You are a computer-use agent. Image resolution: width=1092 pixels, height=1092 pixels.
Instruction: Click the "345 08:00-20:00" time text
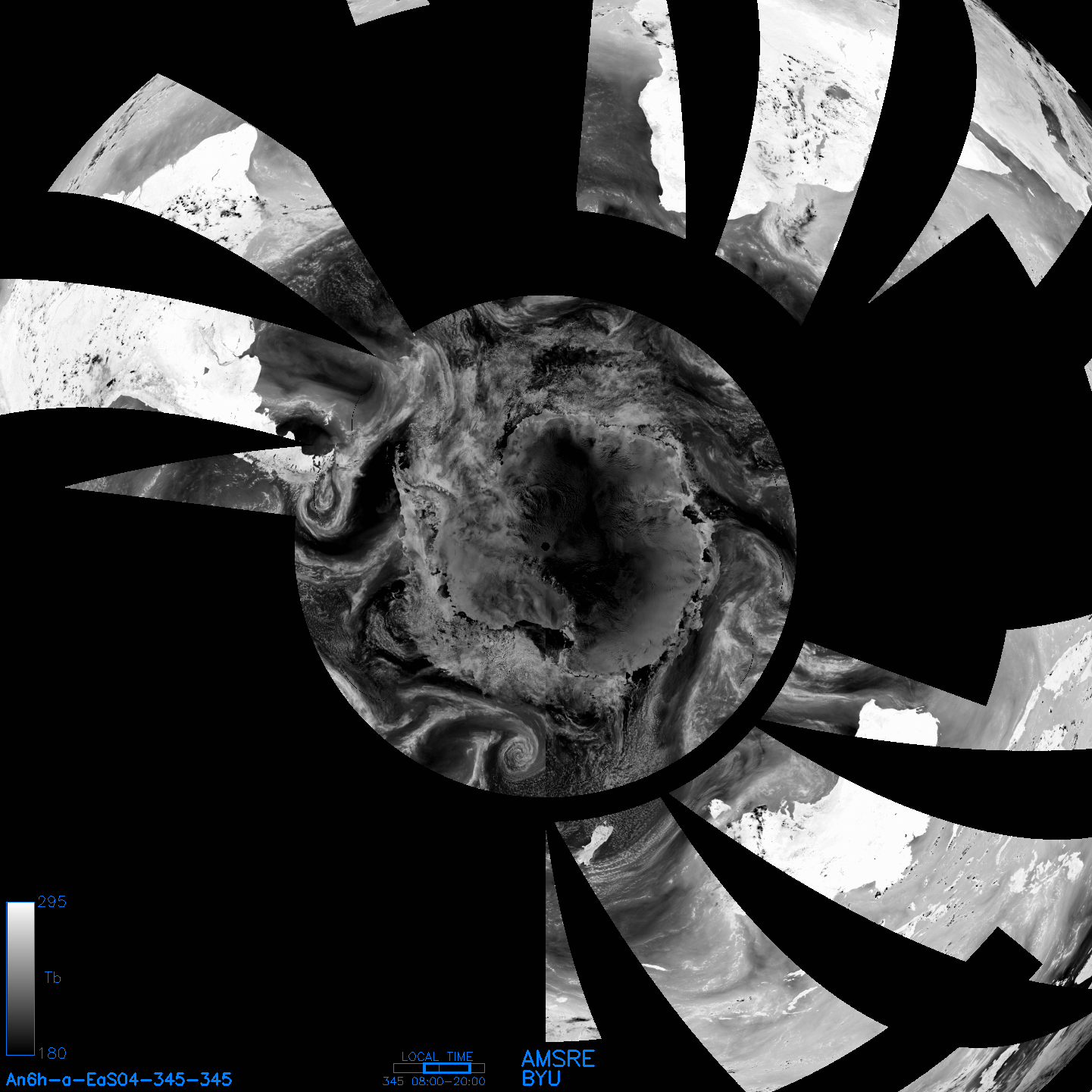(434, 1081)
